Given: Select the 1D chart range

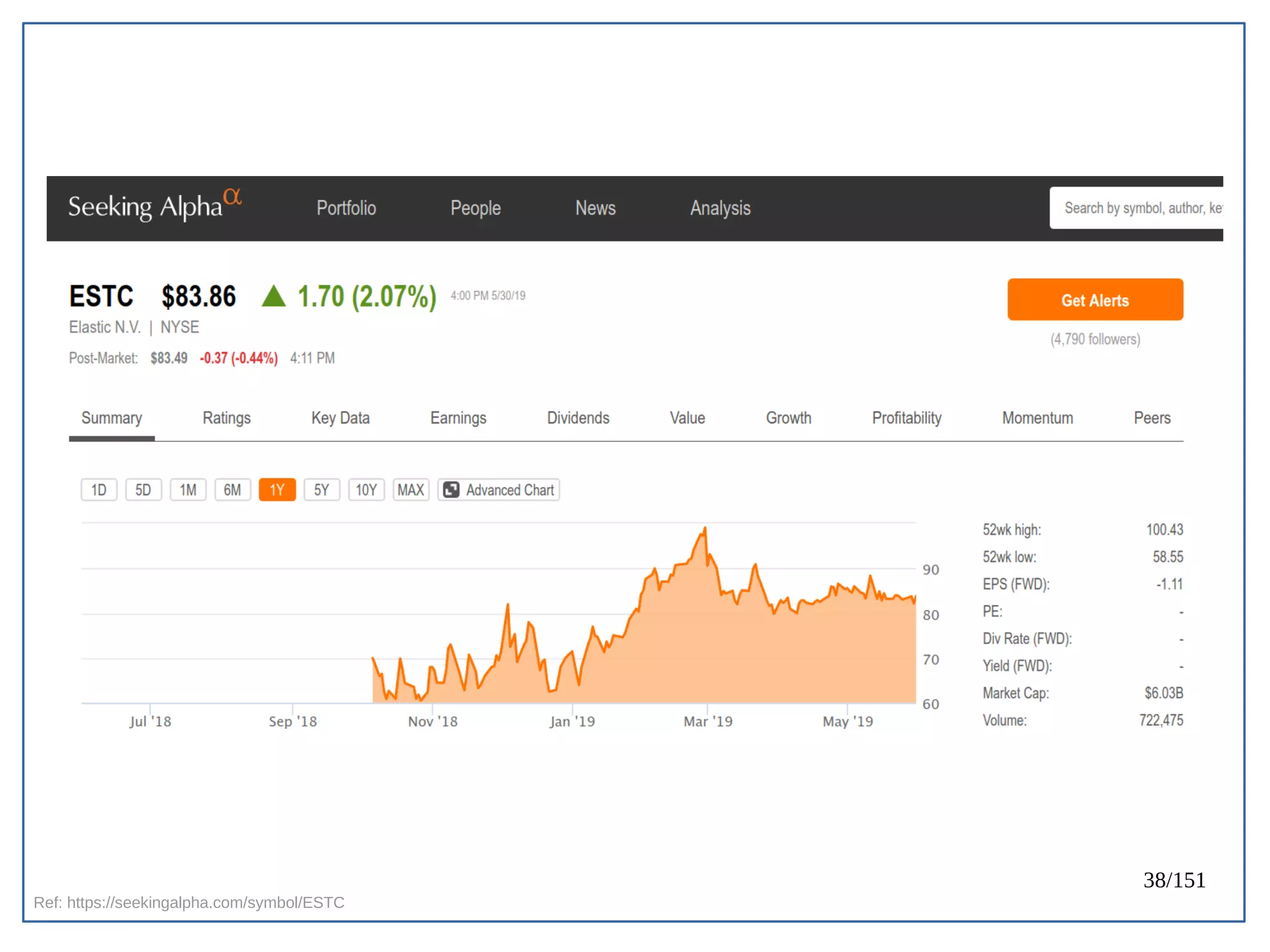Looking at the screenshot, I should (99, 490).
